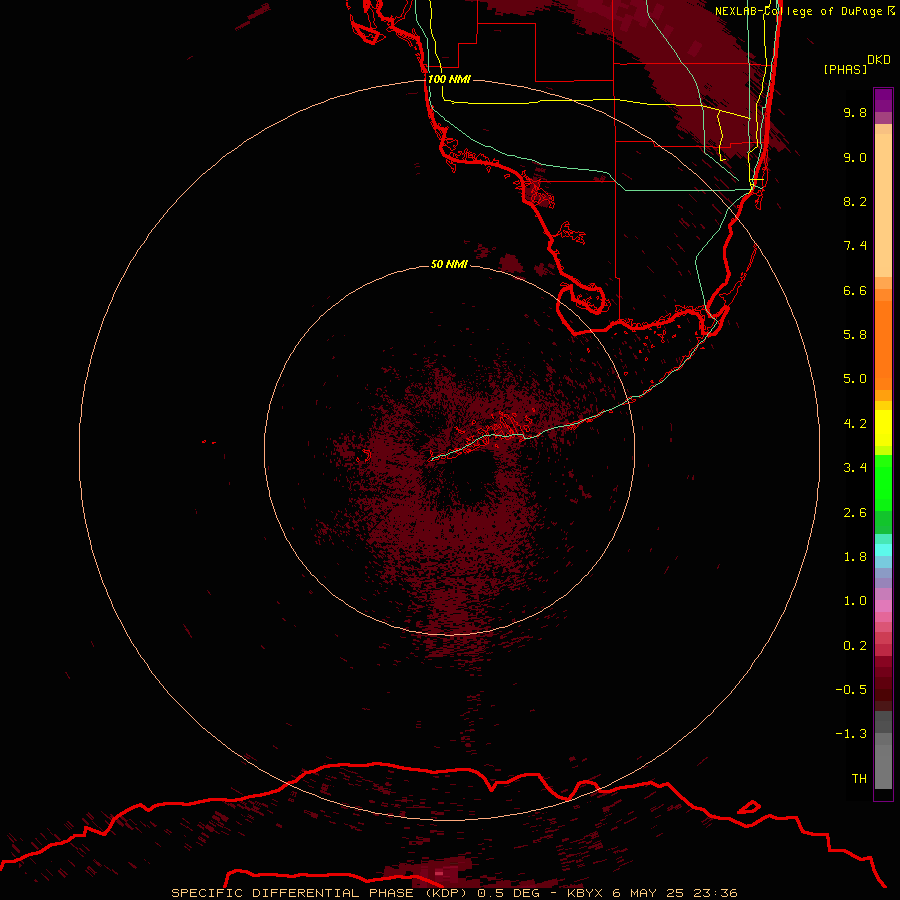The width and height of the screenshot is (900, 900).
Task: Pick the gray color band near TH
Action: [x=883, y=767]
